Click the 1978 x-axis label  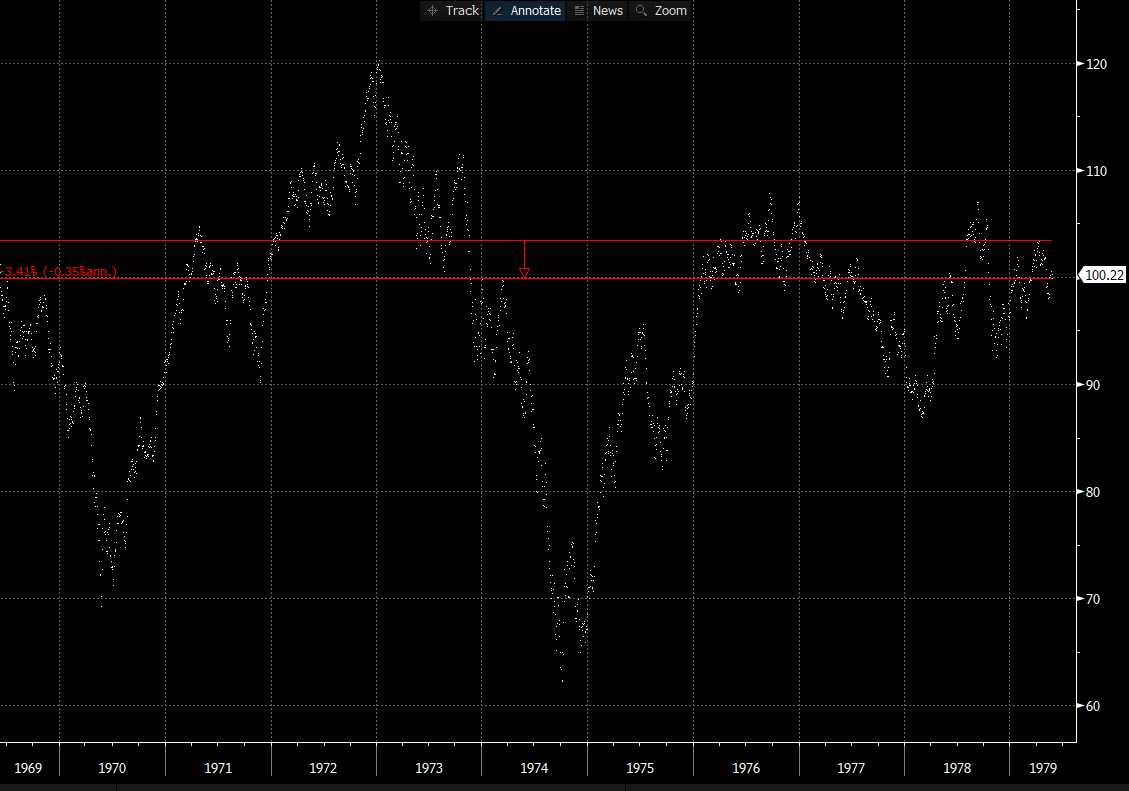click(957, 768)
